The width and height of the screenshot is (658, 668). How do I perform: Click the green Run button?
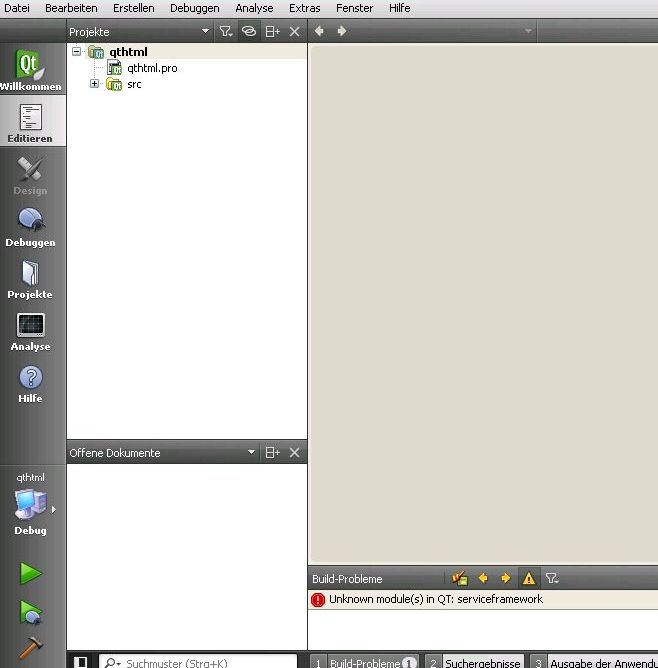31,574
